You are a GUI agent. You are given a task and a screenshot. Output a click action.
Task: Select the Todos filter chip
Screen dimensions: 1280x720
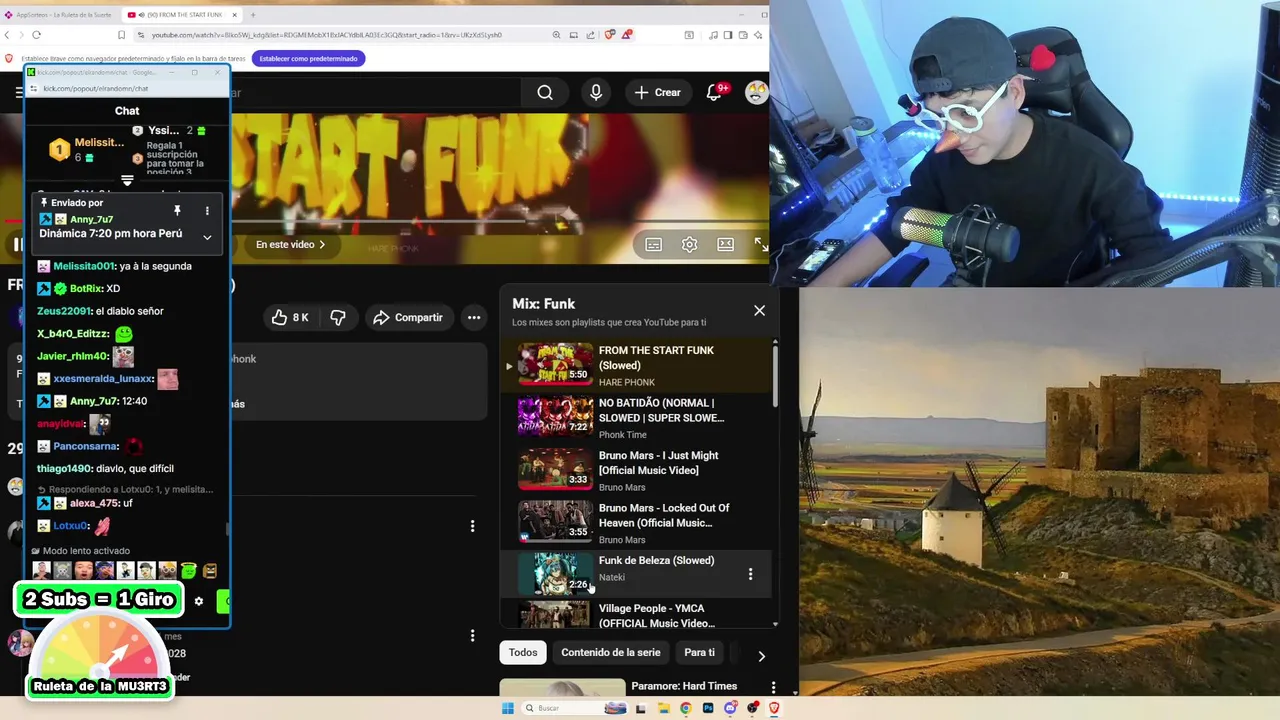point(523,652)
